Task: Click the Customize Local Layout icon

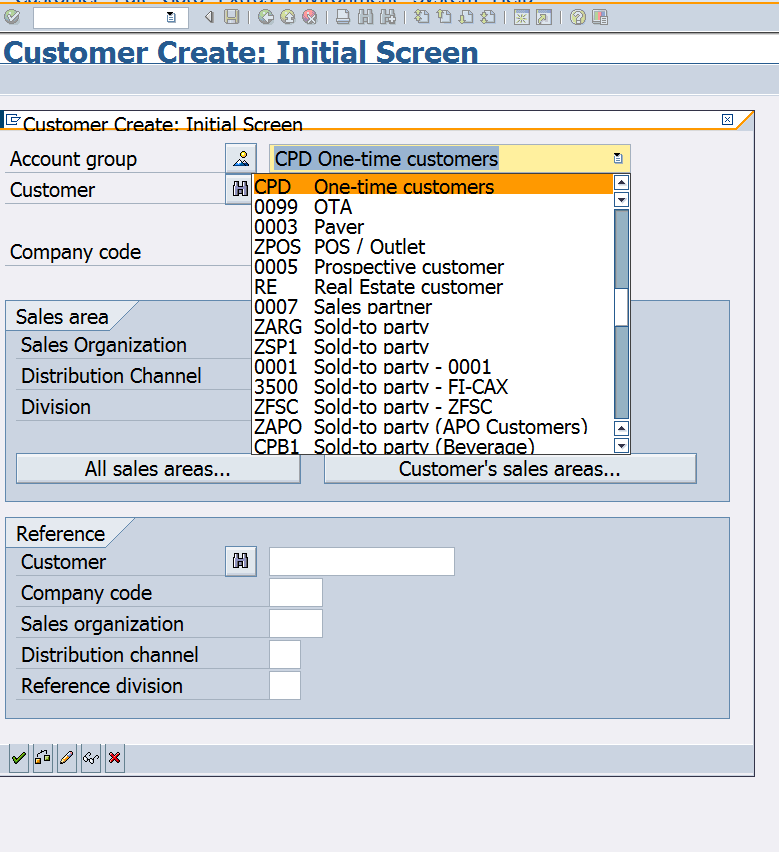Action: coord(600,17)
